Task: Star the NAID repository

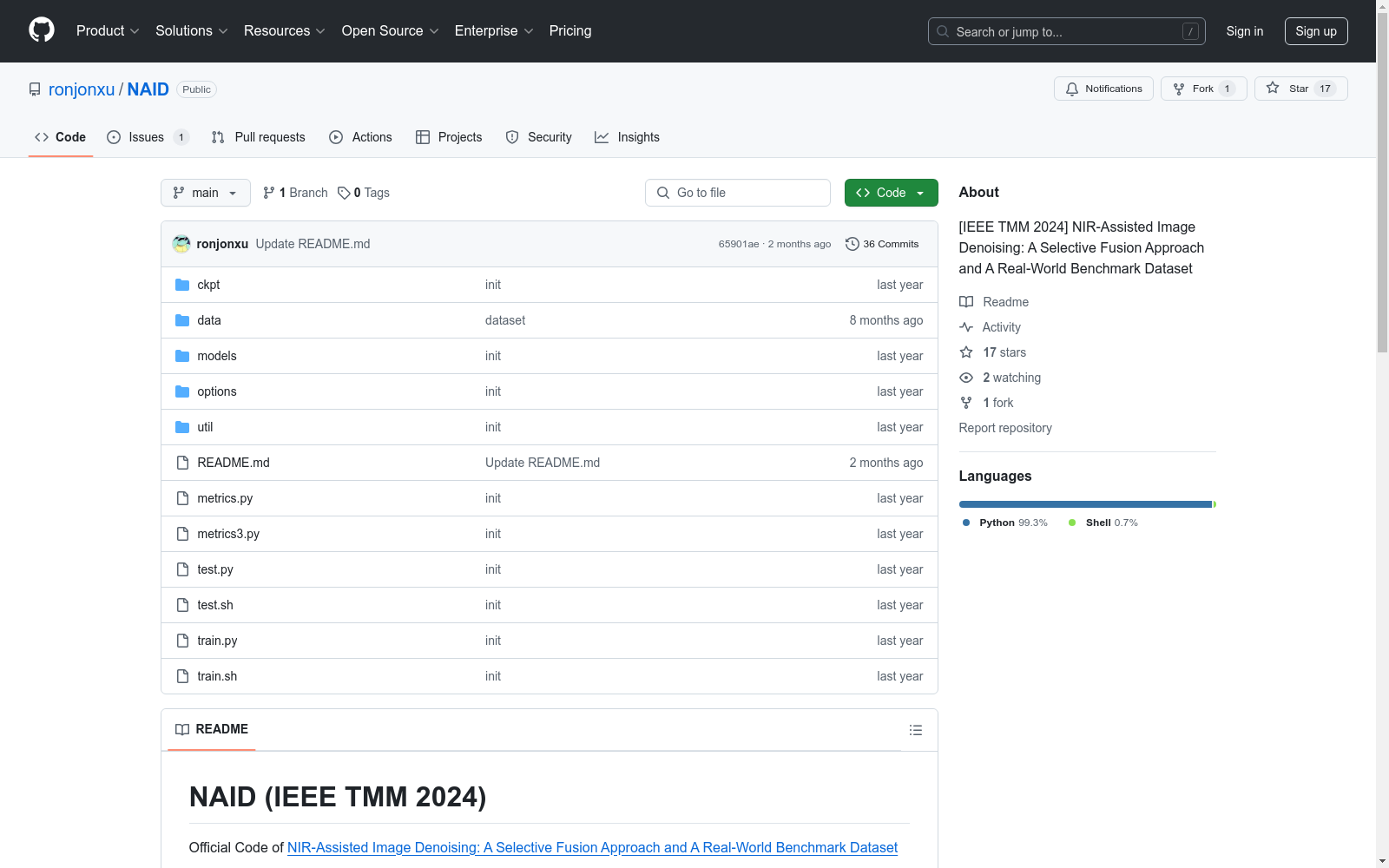Action: (1300, 89)
